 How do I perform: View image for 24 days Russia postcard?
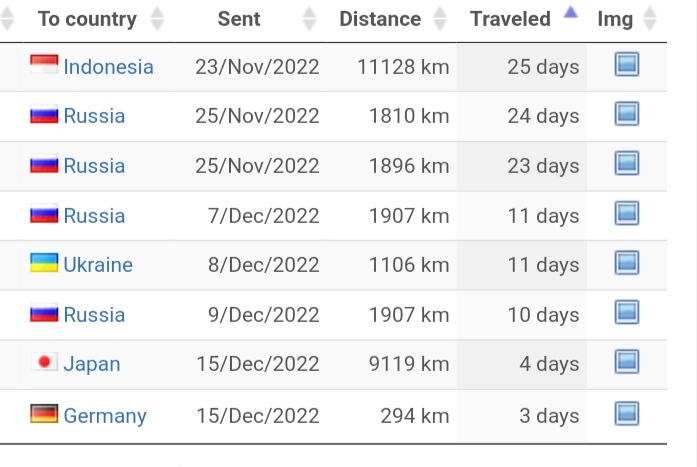pyautogui.click(x=627, y=115)
